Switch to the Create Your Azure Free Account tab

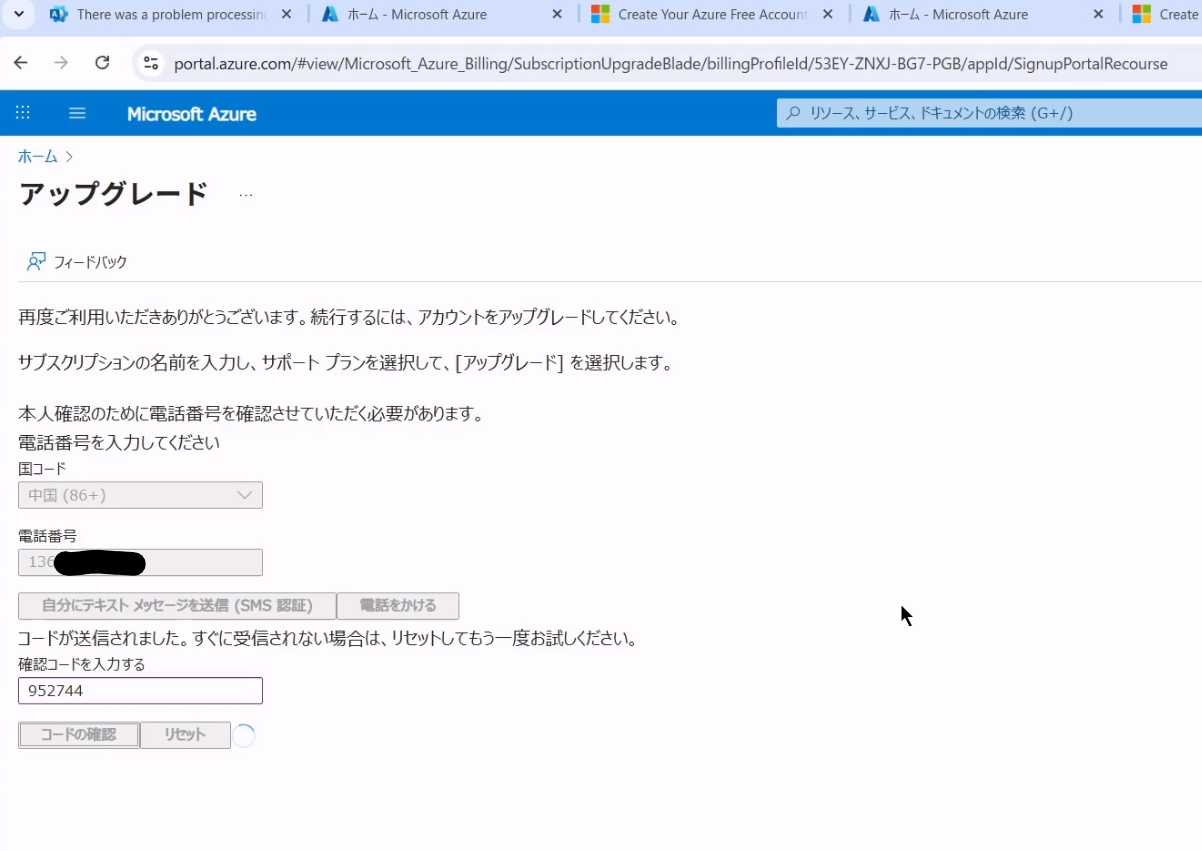[x=711, y=15]
